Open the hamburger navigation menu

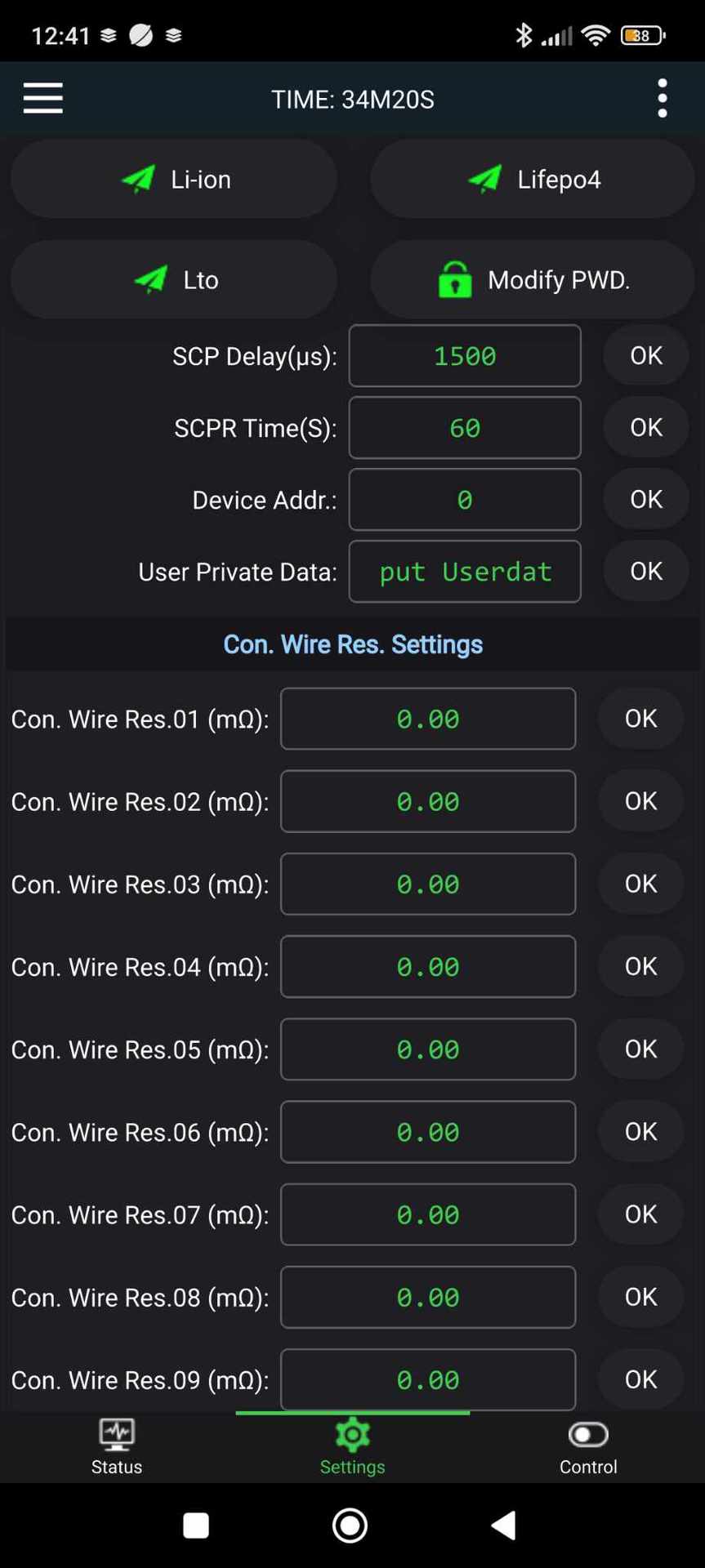point(43,98)
